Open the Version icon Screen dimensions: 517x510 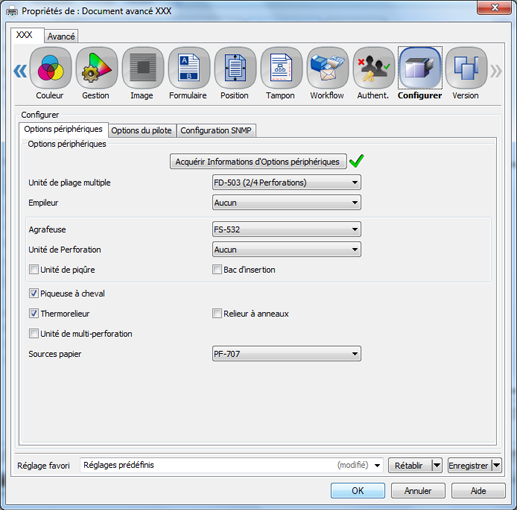[466, 68]
